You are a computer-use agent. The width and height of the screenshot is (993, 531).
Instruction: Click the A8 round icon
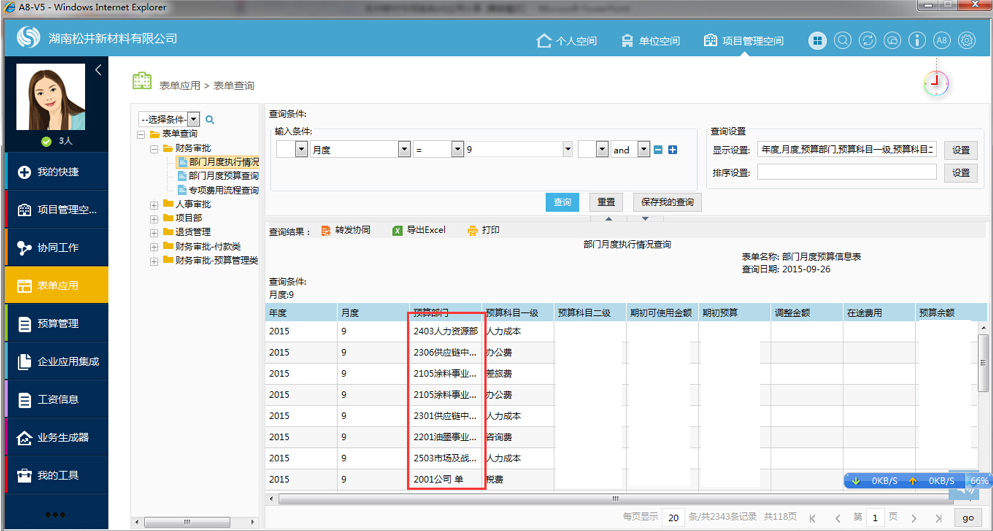coord(942,41)
